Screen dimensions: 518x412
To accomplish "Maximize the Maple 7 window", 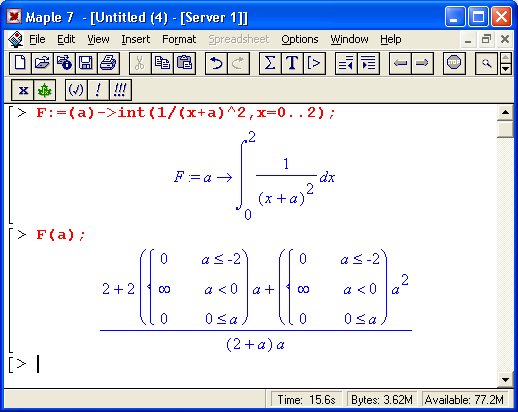I will pyautogui.click(x=478, y=17).
